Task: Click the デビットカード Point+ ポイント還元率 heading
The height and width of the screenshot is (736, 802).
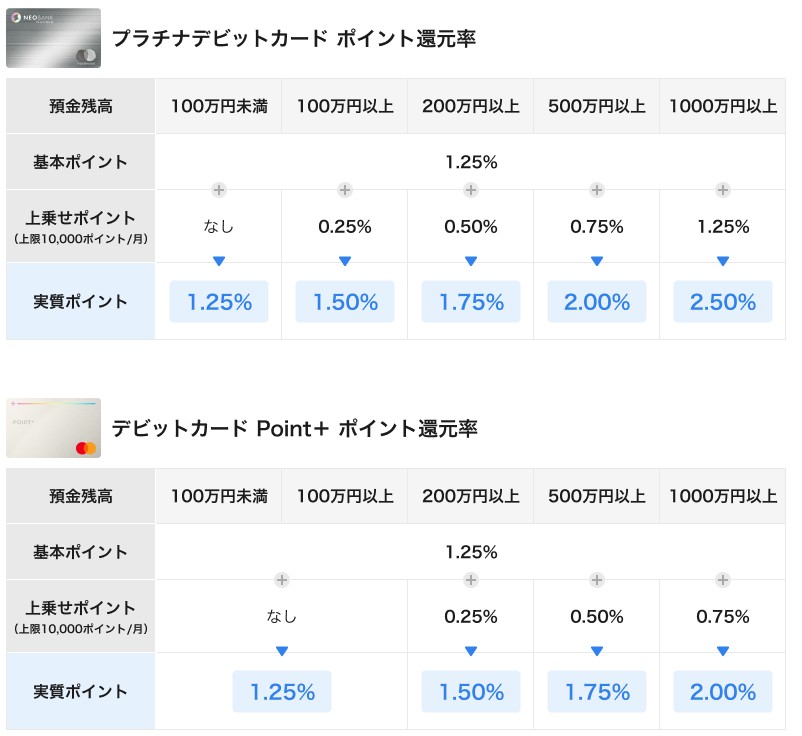Action: tap(295, 428)
